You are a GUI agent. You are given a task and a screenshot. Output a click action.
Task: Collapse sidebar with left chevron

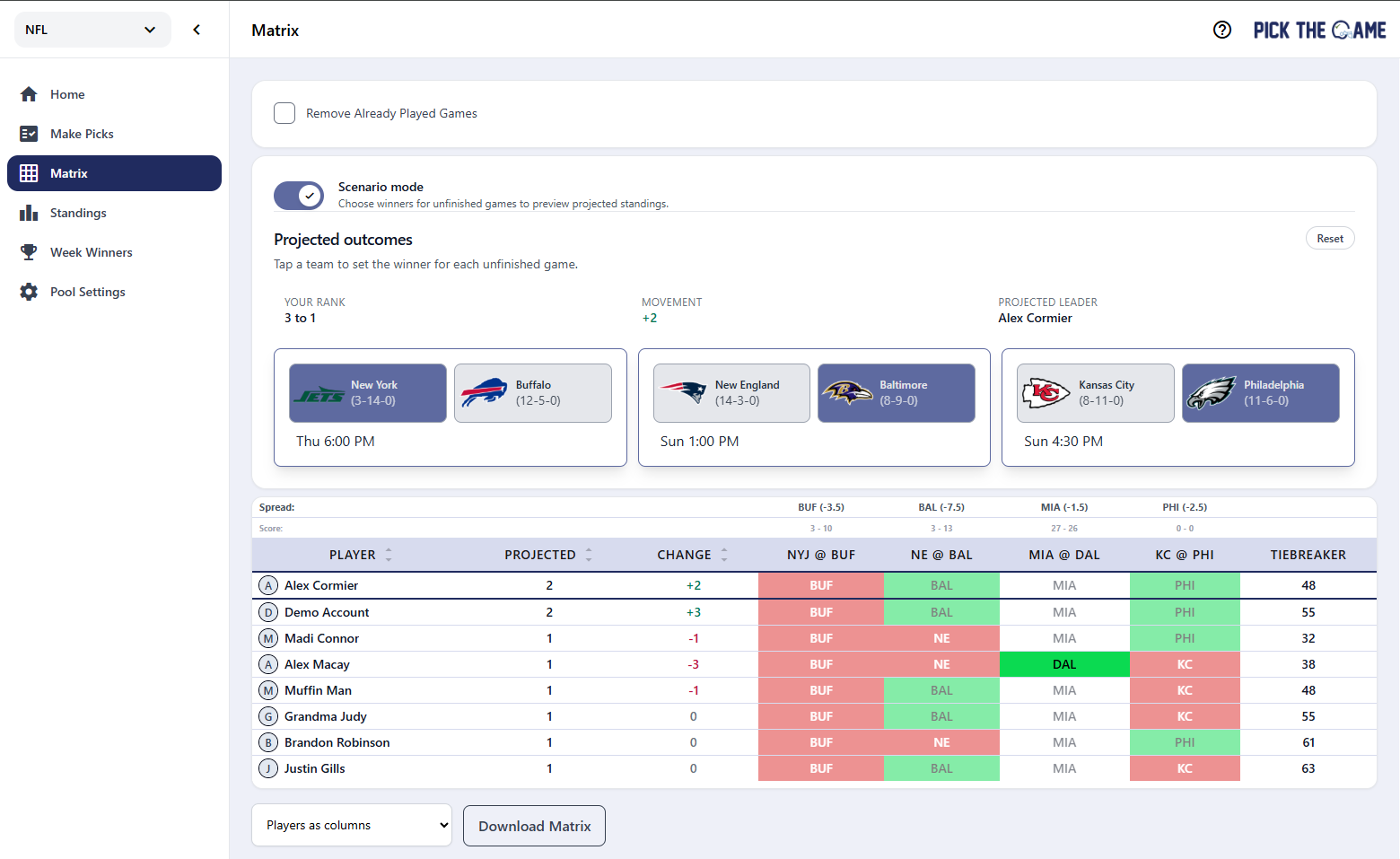(197, 30)
